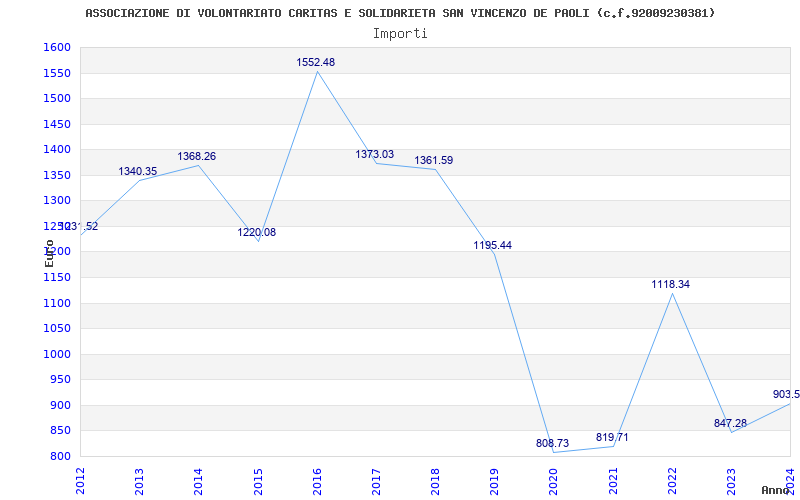The width and height of the screenshot is (800, 500).
Task: Click the 'Anno' x-axis title
Action: point(776,490)
